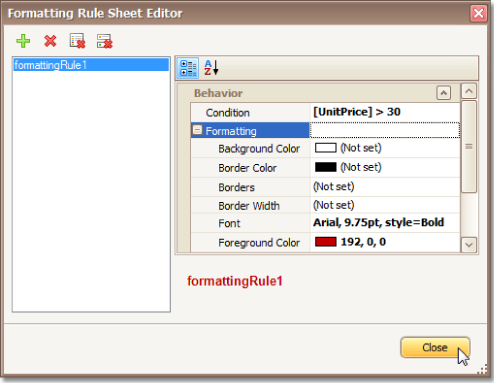Screen dimensions: 494x383
Task: Click the Border Color black swatch
Action: tap(326, 167)
